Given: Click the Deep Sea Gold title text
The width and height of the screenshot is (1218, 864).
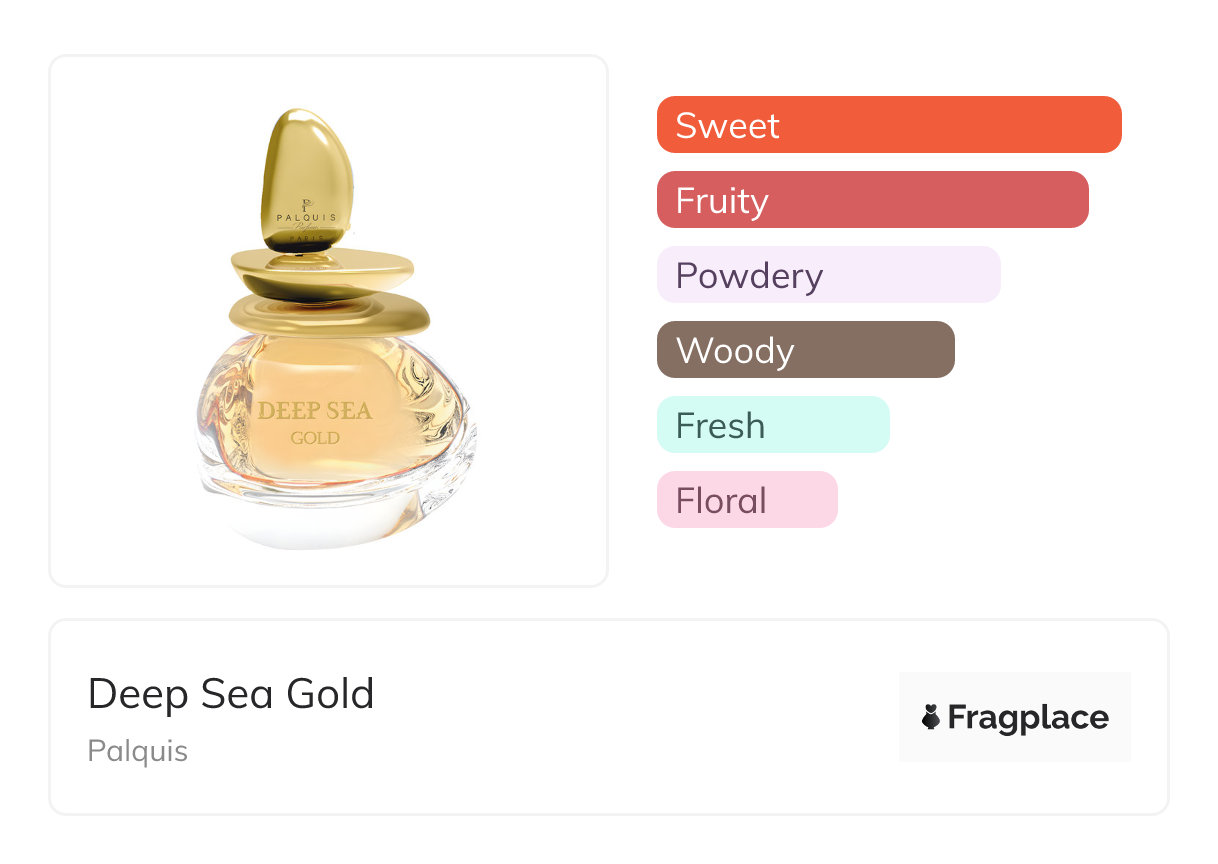Looking at the screenshot, I should 231,694.
